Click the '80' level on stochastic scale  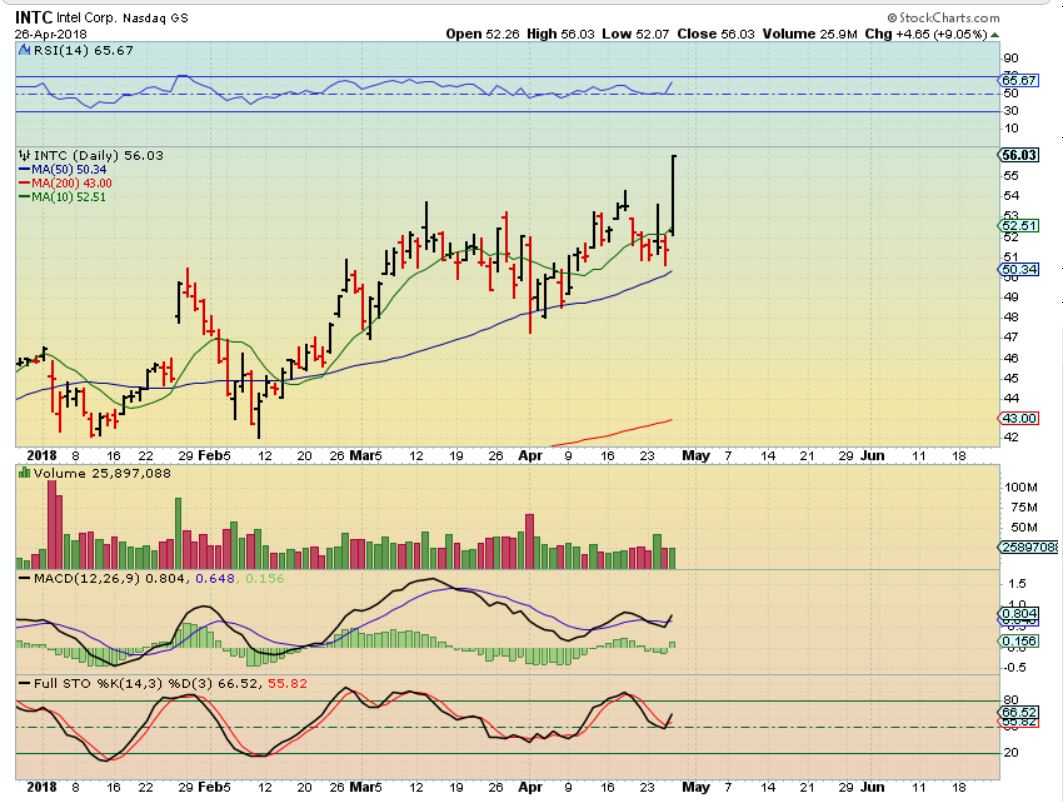coord(1011,700)
